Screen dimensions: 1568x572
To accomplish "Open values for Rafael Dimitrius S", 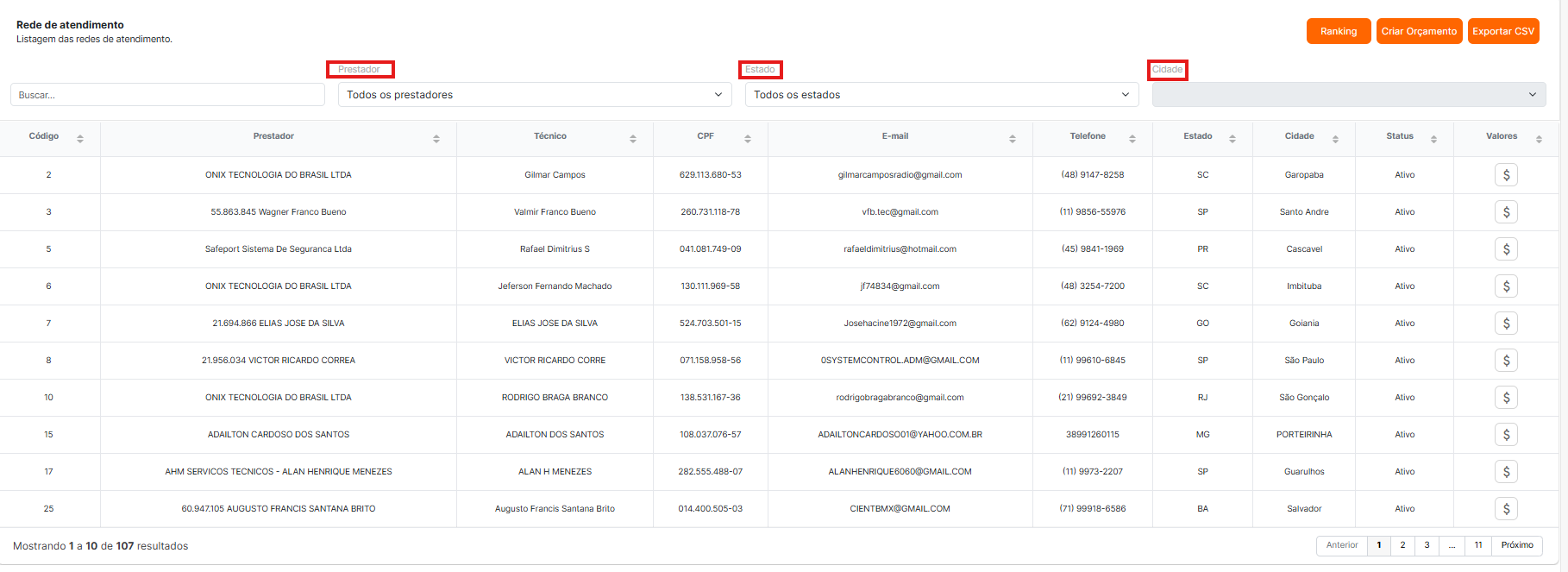I will (x=1506, y=249).
